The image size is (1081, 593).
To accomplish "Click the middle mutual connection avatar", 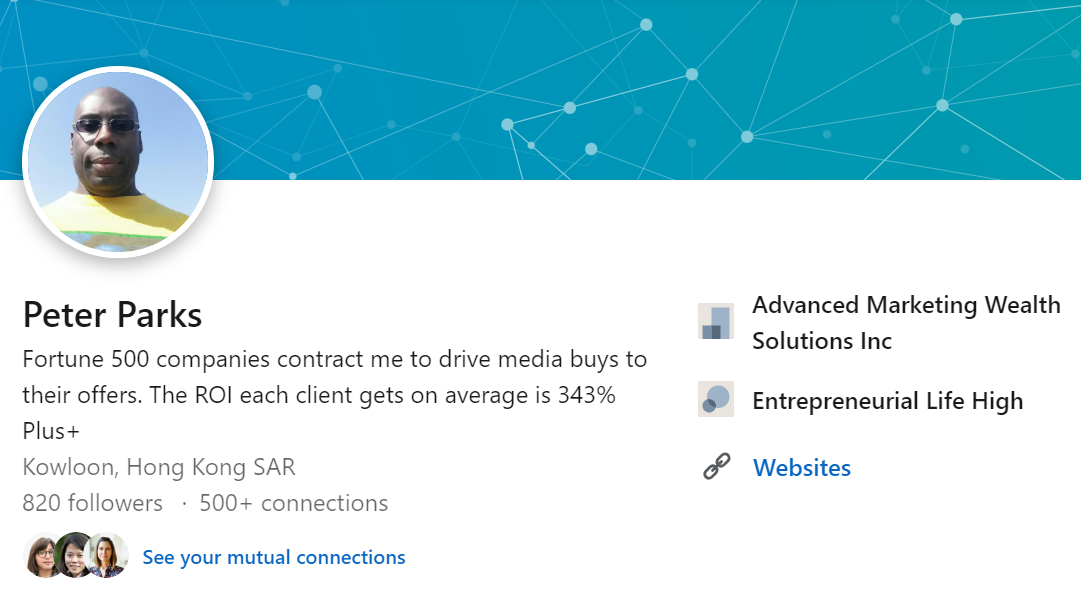I will (x=74, y=555).
